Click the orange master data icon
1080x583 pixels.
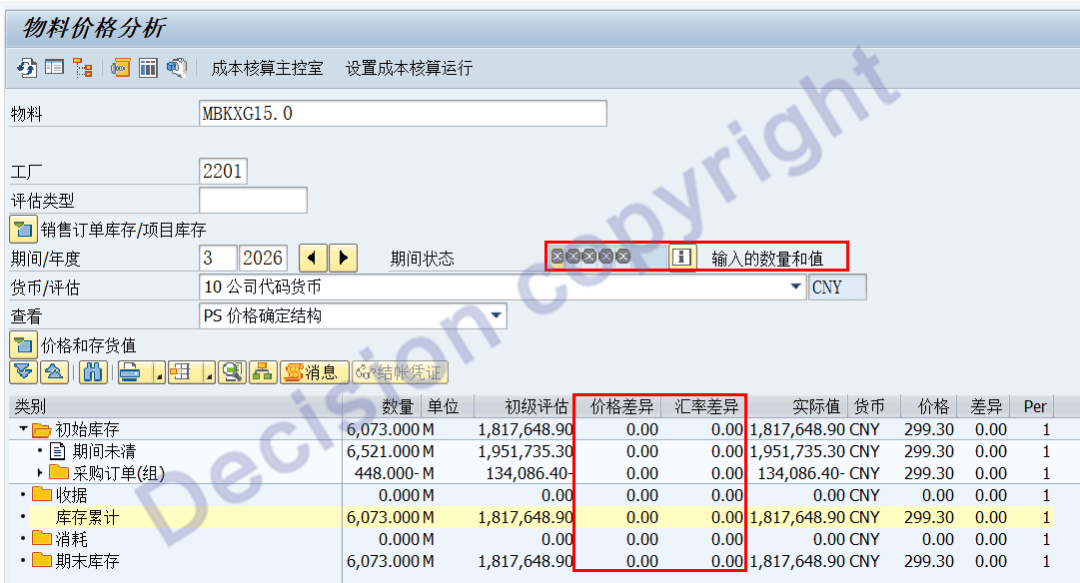[x=121, y=68]
